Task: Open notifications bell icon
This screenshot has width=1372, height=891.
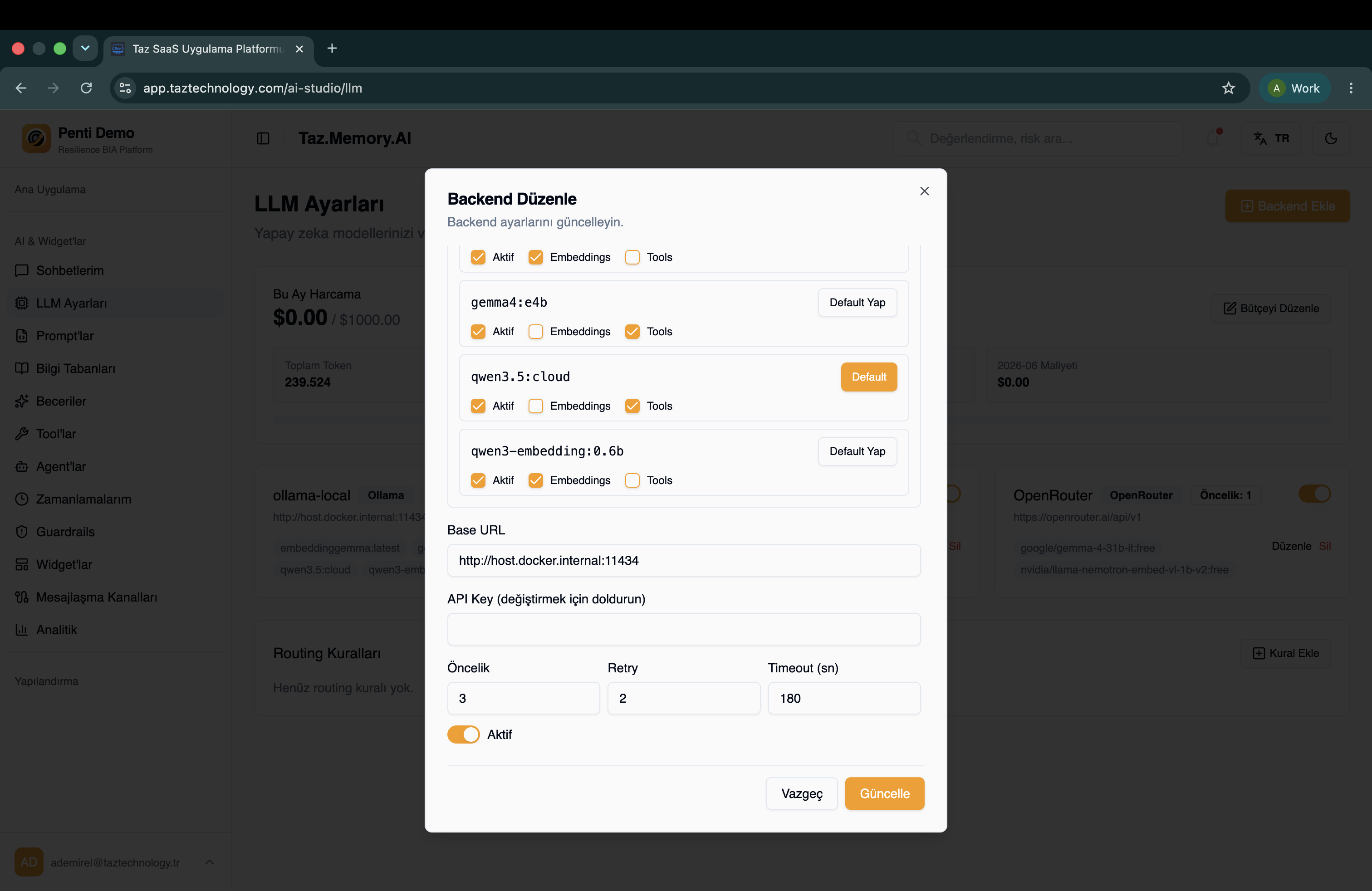Action: tap(1212, 138)
